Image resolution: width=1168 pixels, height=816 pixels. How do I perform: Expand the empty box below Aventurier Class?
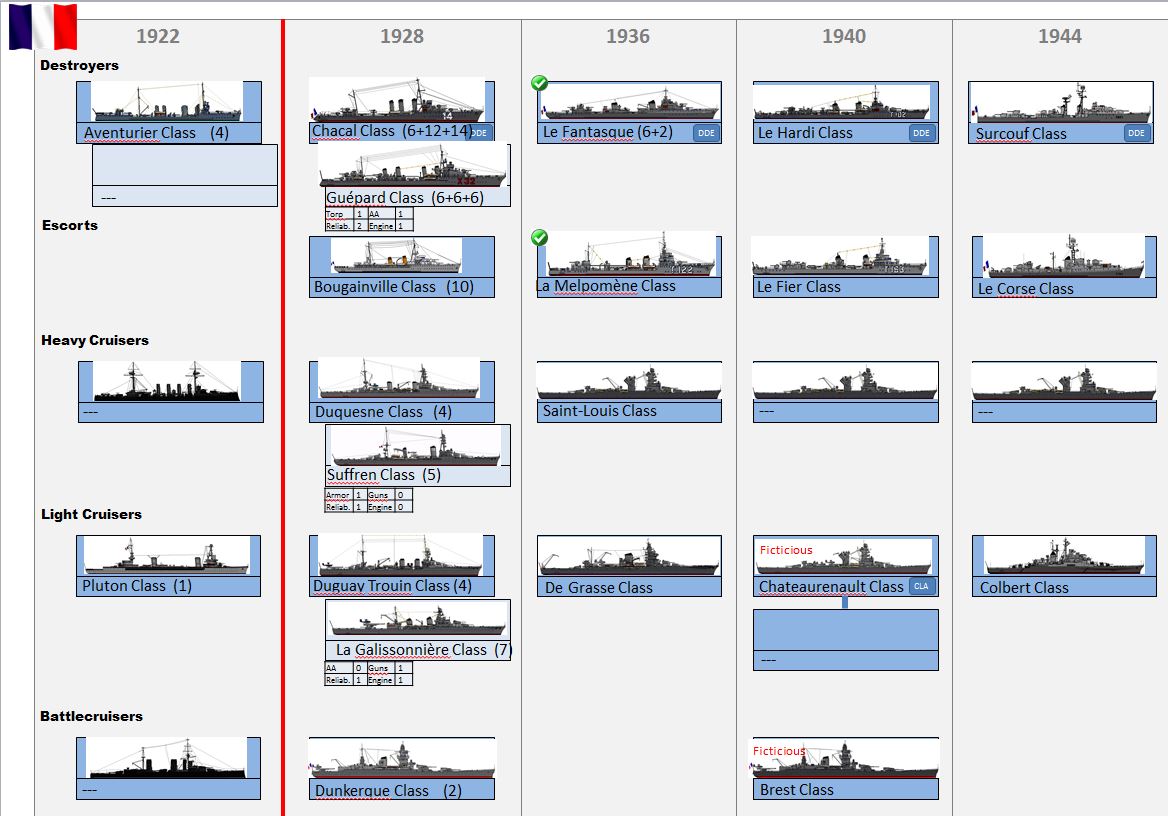[x=184, y=175]
